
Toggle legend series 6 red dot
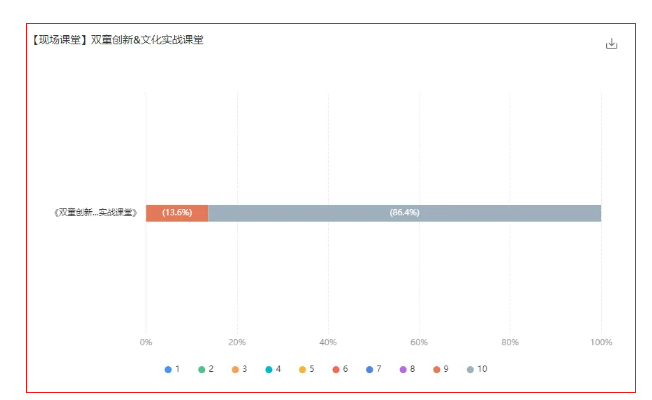[x=336, y=369]
